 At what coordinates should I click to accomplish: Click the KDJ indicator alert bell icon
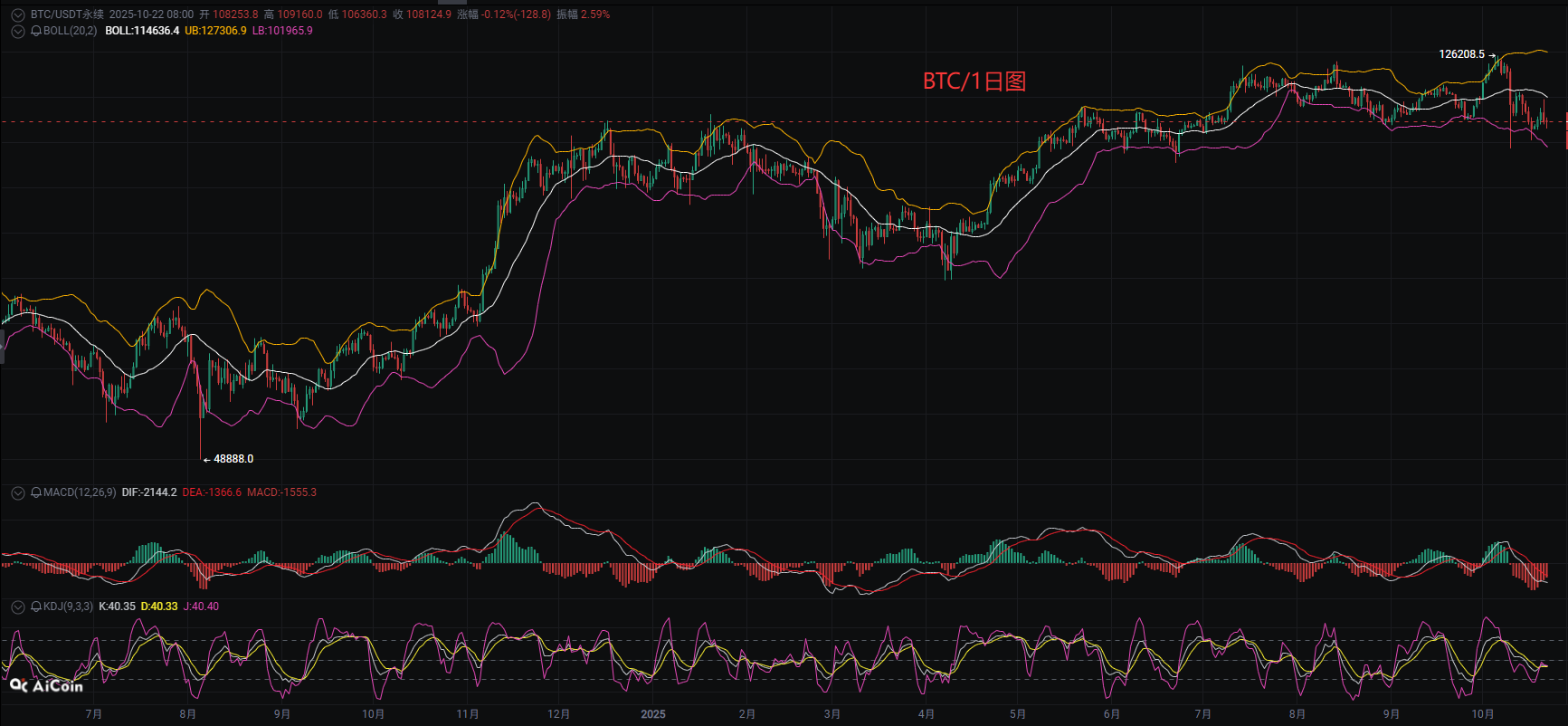tap(36, 607)
